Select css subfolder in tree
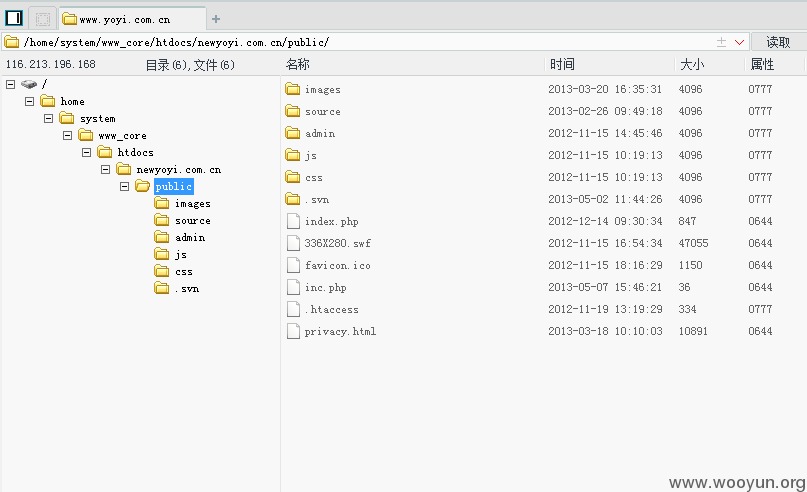Screen dimensions: 807x492 184,272
